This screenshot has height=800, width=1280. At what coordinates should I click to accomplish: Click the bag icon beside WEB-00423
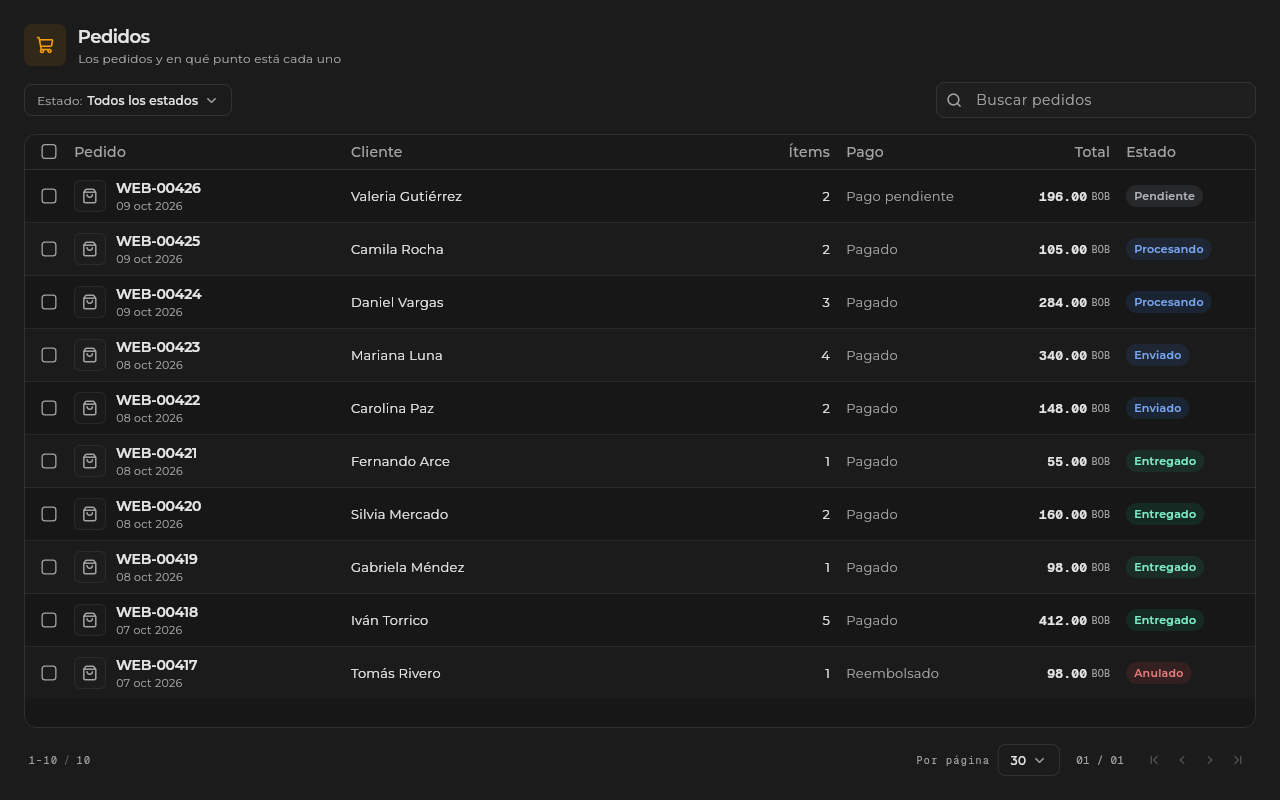coord(90,355)
